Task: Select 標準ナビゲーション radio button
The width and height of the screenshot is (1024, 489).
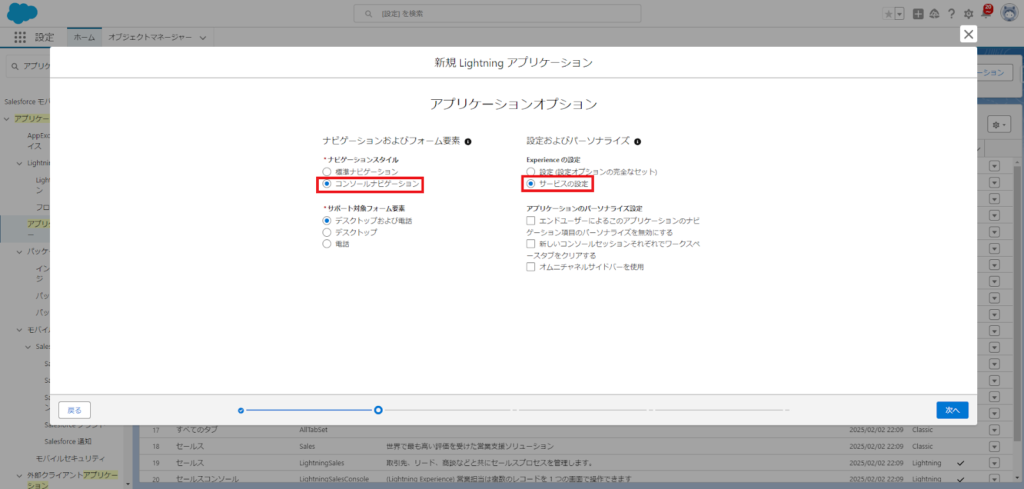Action: (x=327, y=171)
